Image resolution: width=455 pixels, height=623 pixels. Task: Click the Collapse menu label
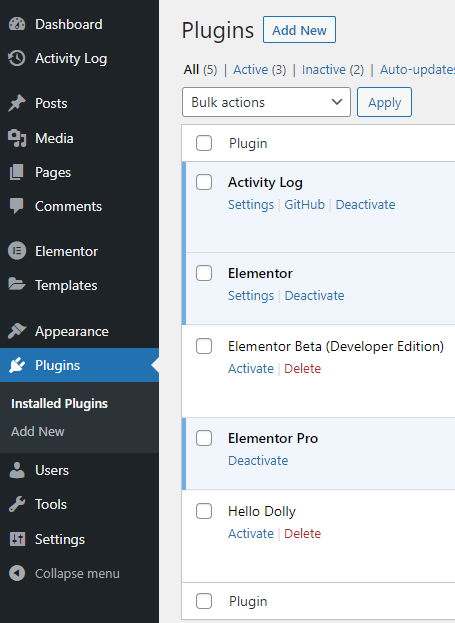[x=77, y=574]
